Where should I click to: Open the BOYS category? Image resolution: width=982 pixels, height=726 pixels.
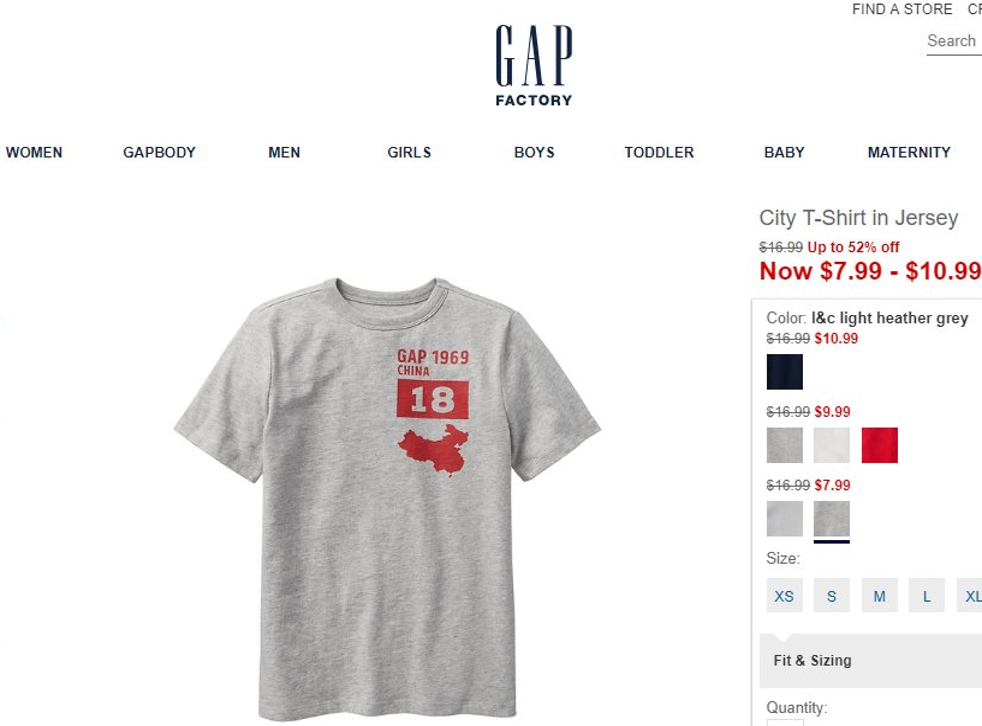point(534,152)
